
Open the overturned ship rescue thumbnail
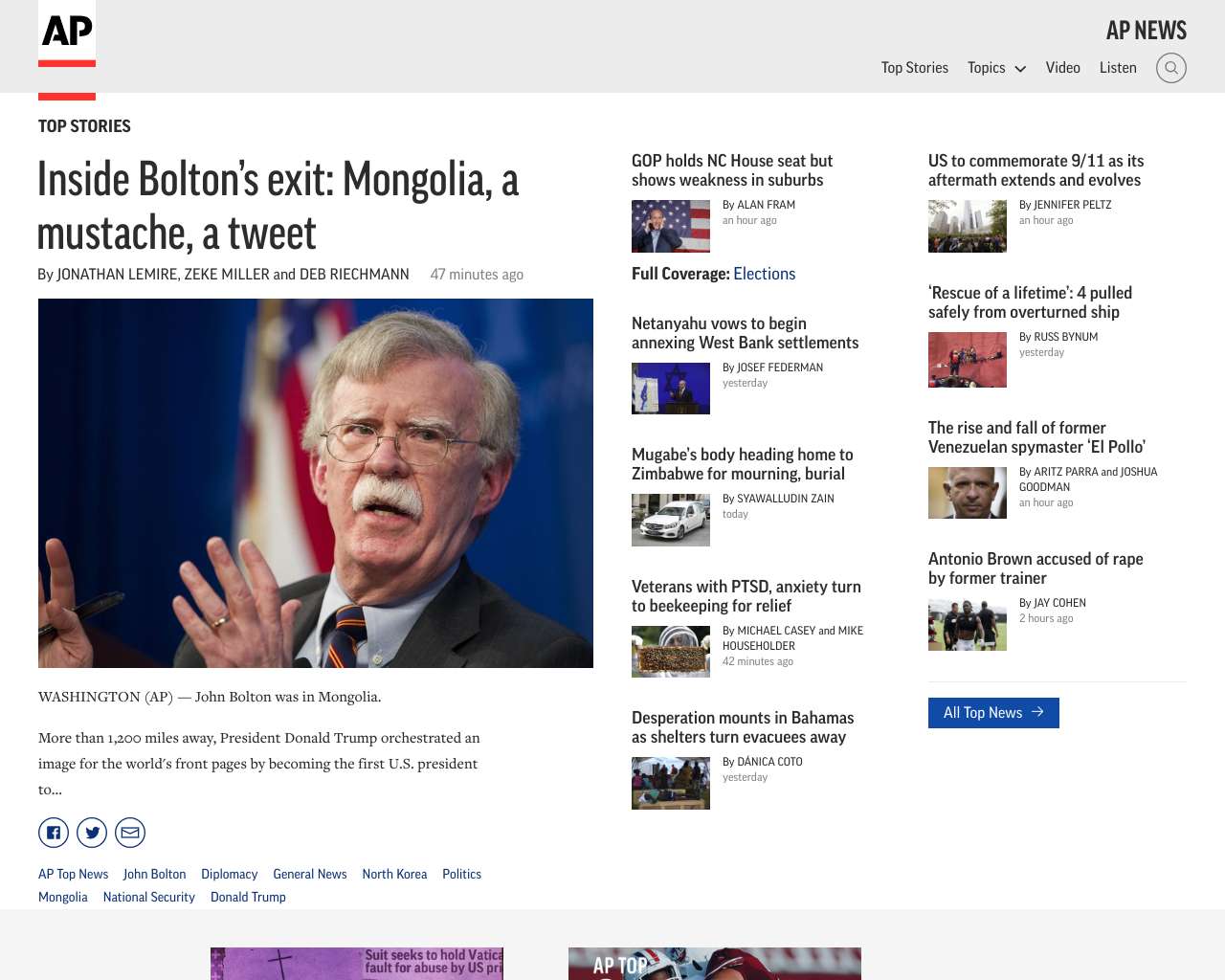pyautogui.click(x=968, y=360)
